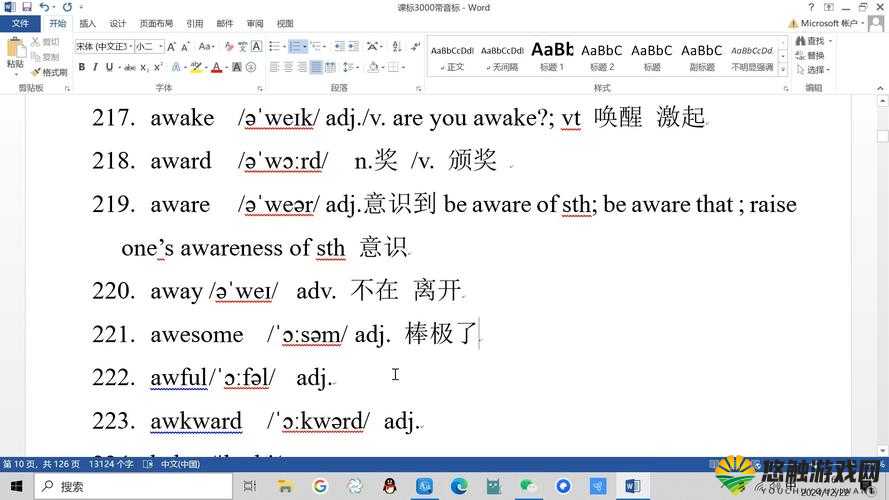The width and height of the screenshot is (889, 500).
Task: Toggle character shading on selection
Action: point(237,67)
